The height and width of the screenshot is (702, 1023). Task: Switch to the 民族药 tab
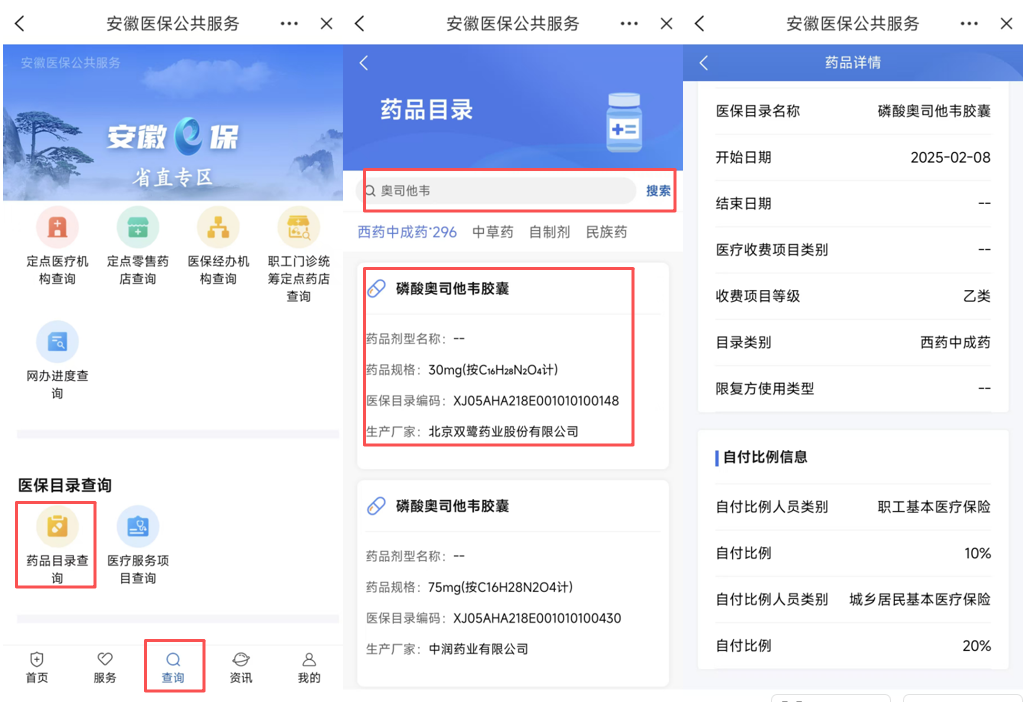606,232
